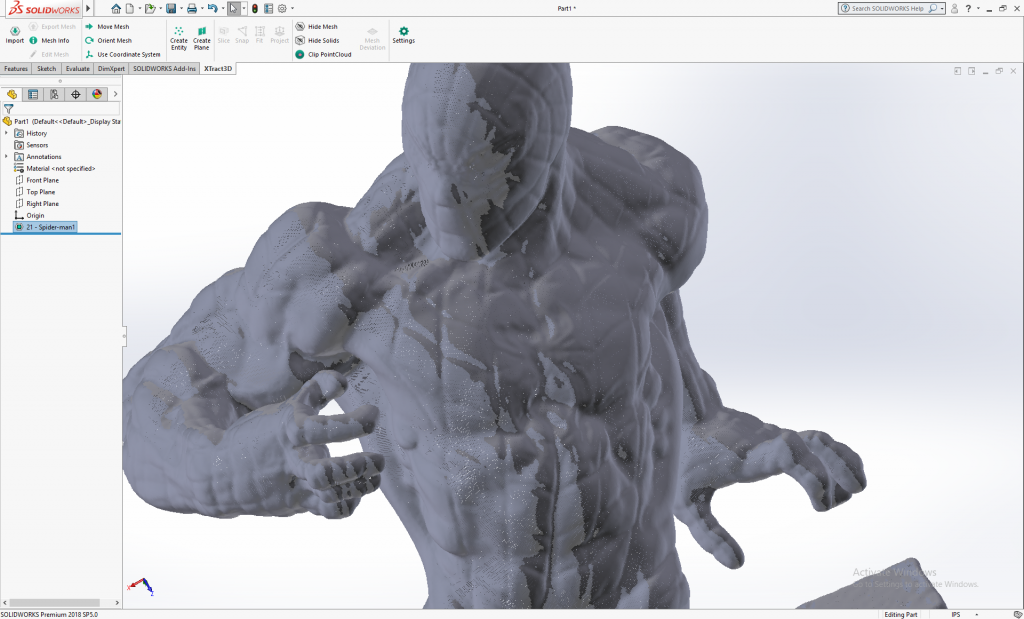Screen dimensions: 1024x619
Task: Activate the Select cursor tool
Action: click(x=234, y=8)
